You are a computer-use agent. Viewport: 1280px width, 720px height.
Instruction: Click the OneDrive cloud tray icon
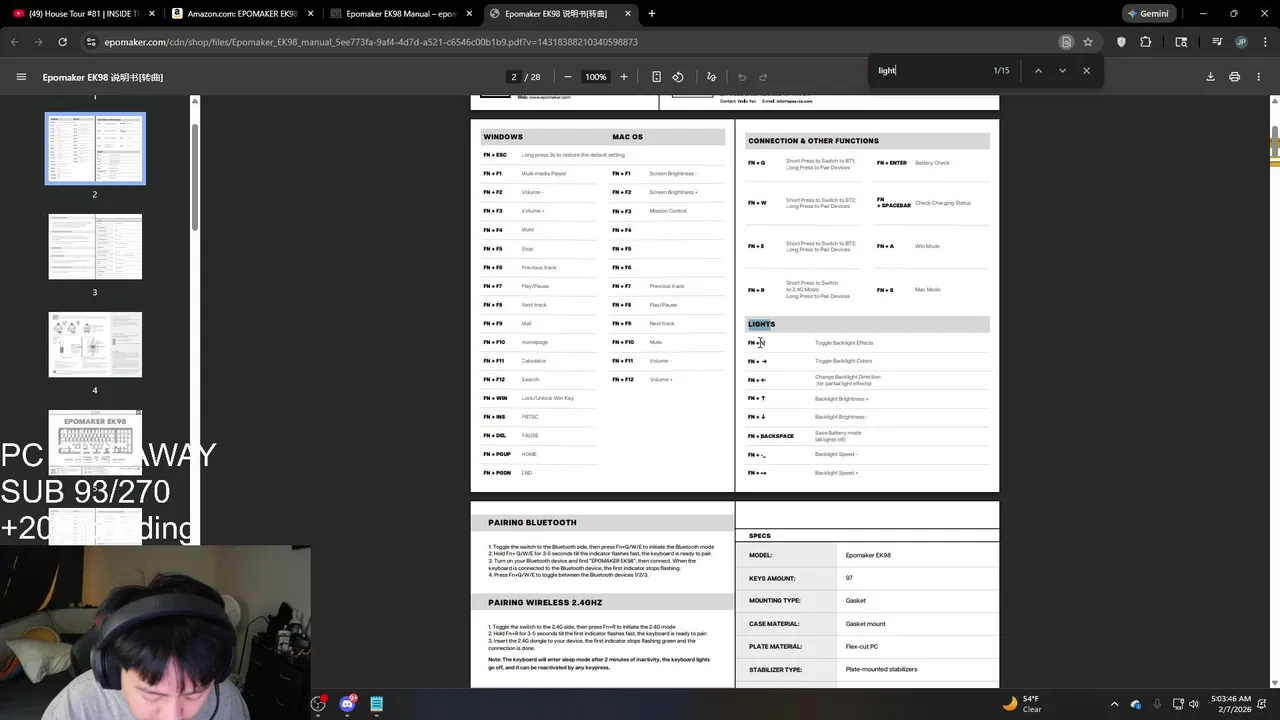pyautogui.click(x=1136, y=704)
